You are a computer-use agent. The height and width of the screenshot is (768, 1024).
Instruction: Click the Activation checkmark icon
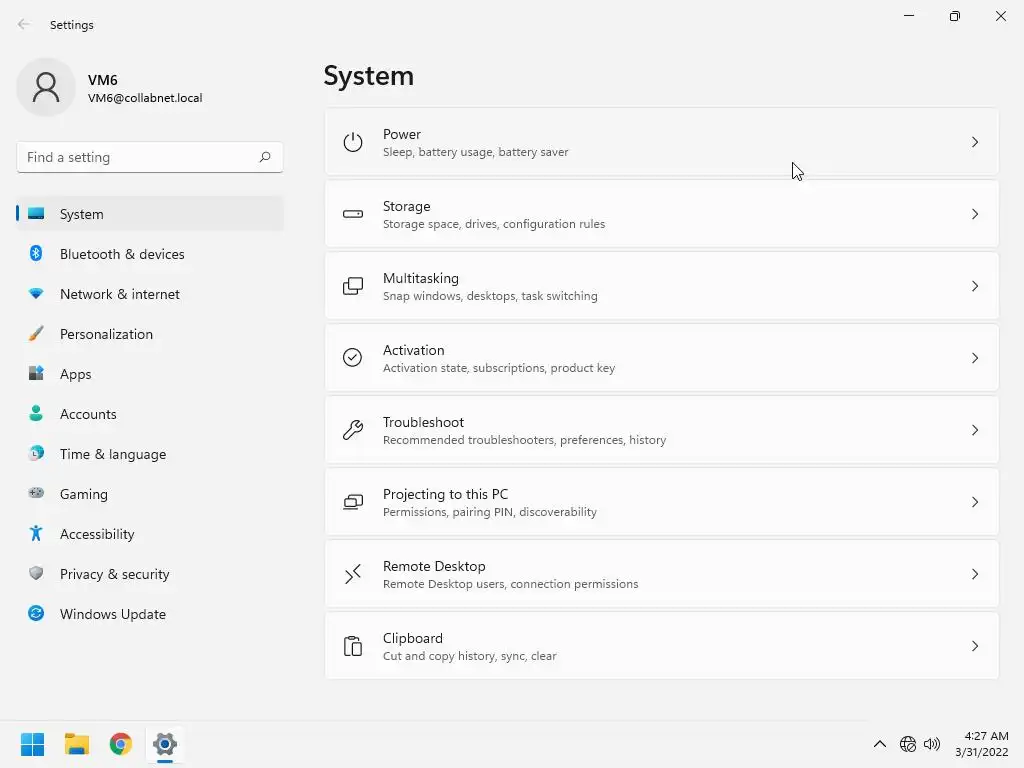click(353, 358)
